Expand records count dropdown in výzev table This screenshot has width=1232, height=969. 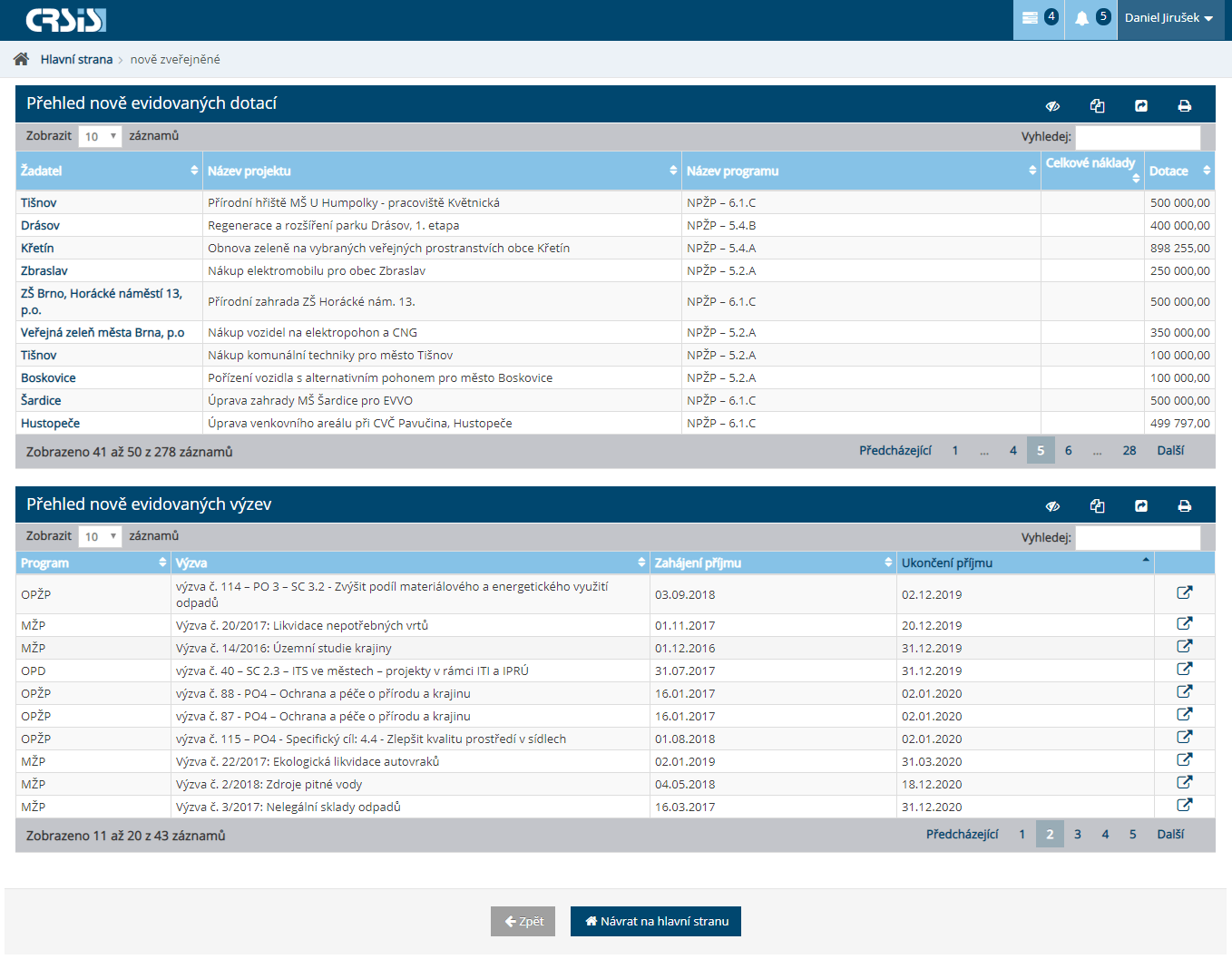tap(100, 537)
